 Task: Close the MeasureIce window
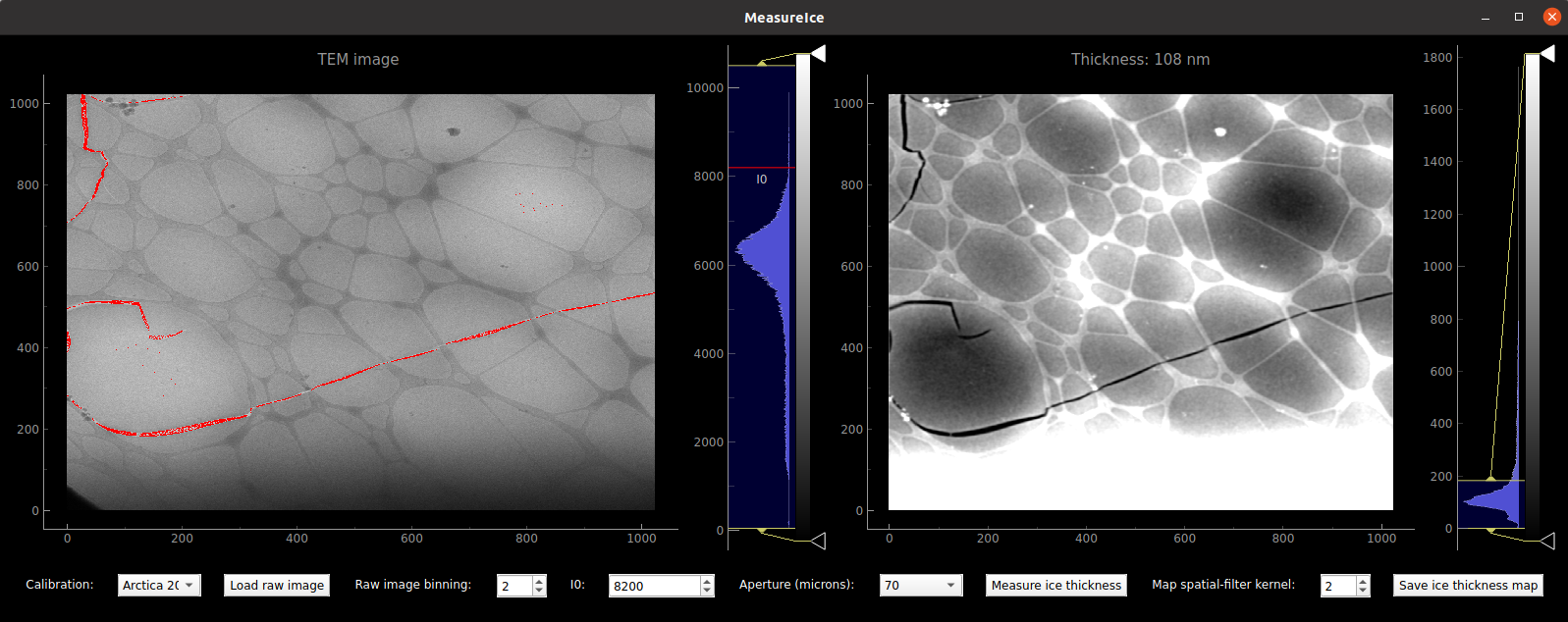coord(1552,17)
